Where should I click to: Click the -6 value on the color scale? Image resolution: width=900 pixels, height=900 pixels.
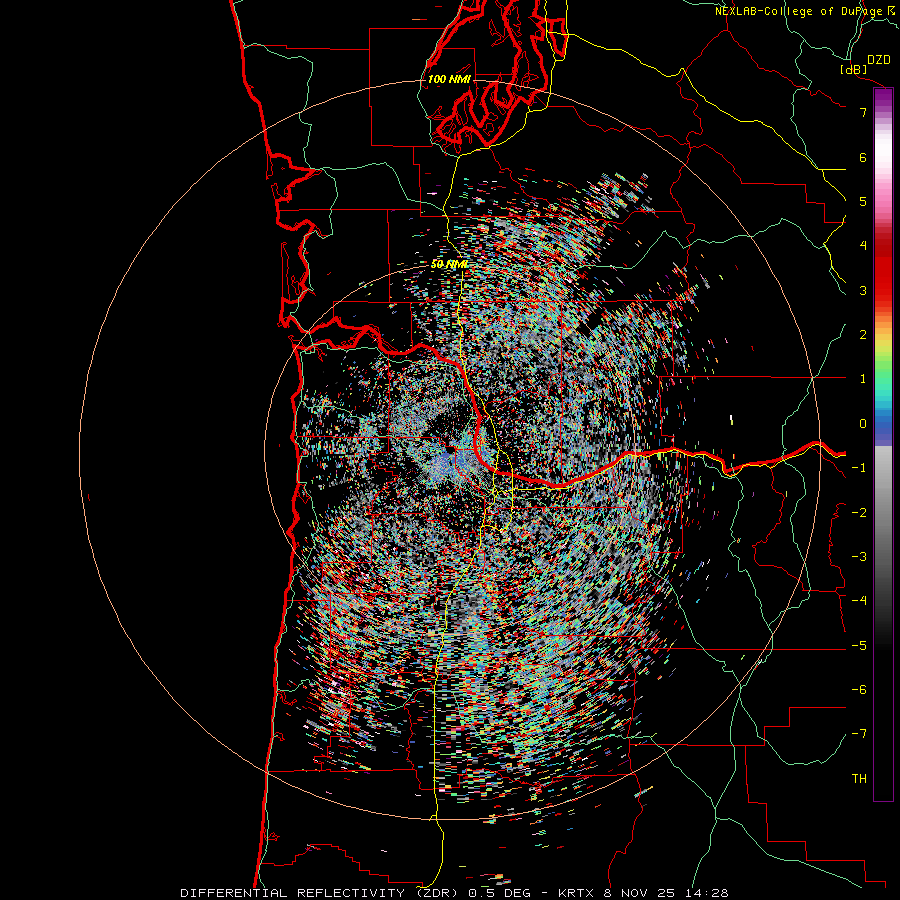[859, 690]
